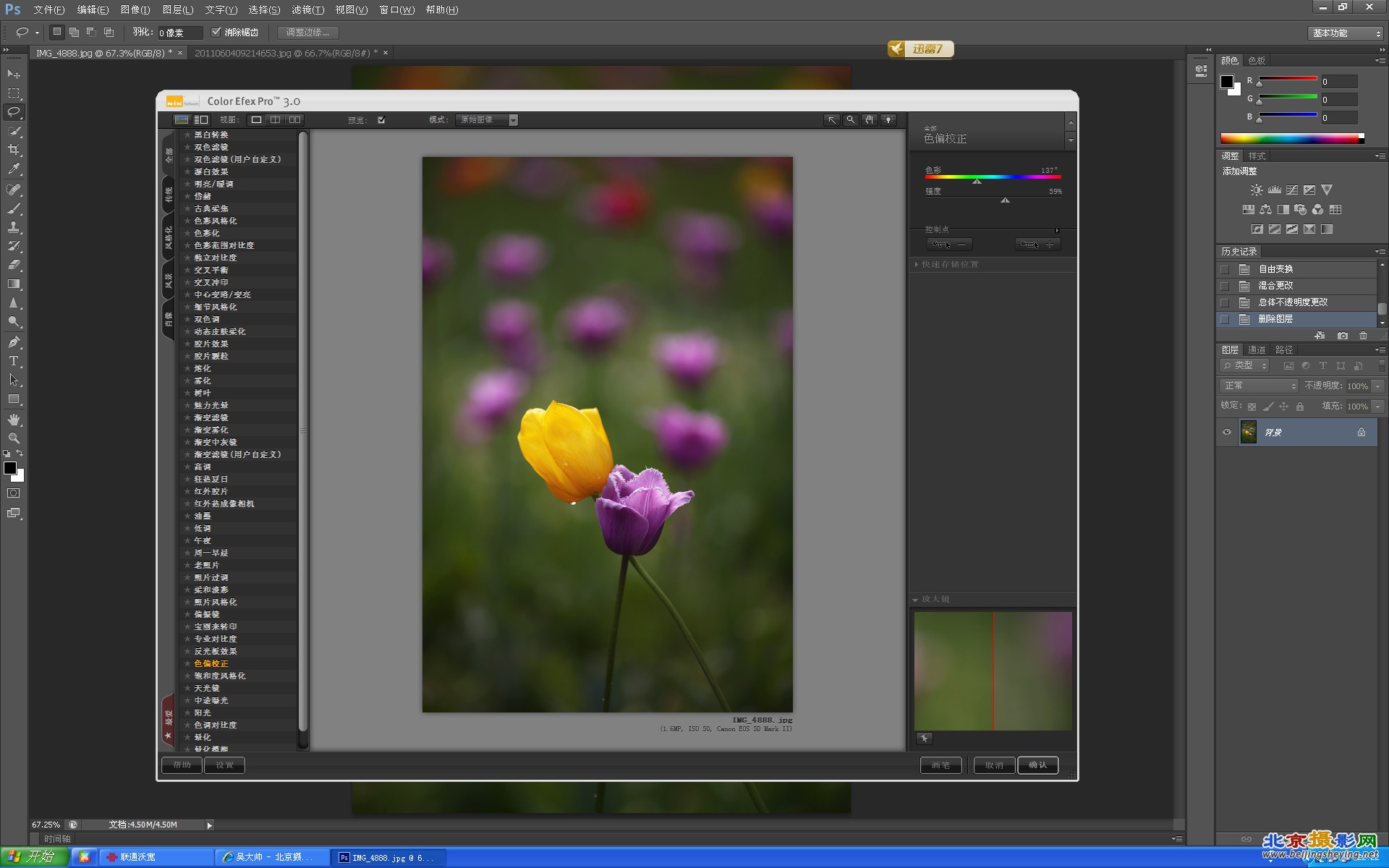Open the 填充 fill dropdown arrow
This screenshot has height=868, width=1389.
[1378, 407]
